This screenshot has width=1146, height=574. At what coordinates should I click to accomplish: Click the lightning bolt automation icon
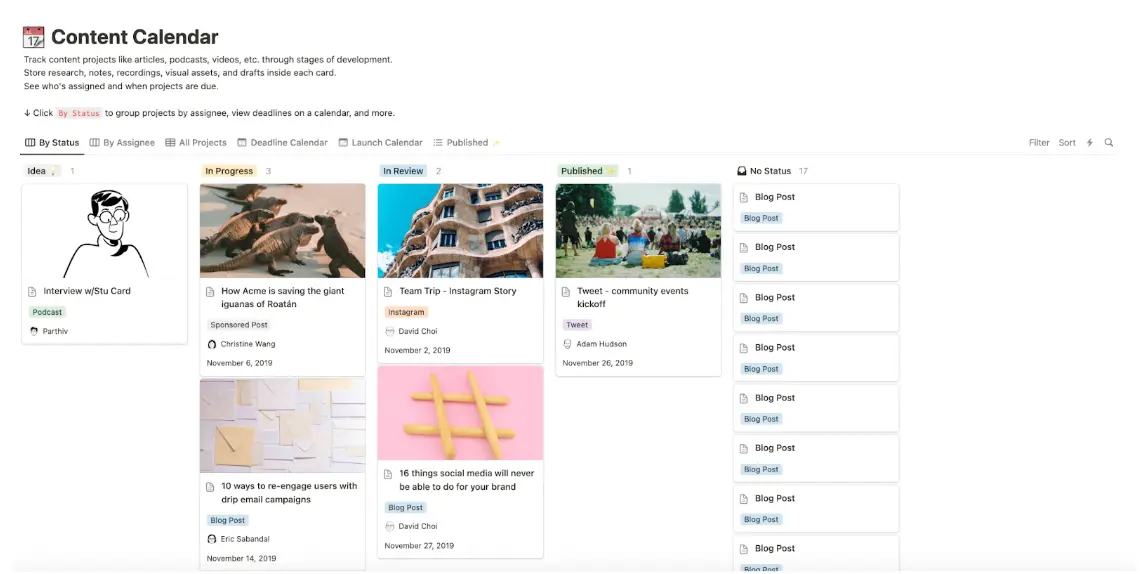(x=1090, y=143)
